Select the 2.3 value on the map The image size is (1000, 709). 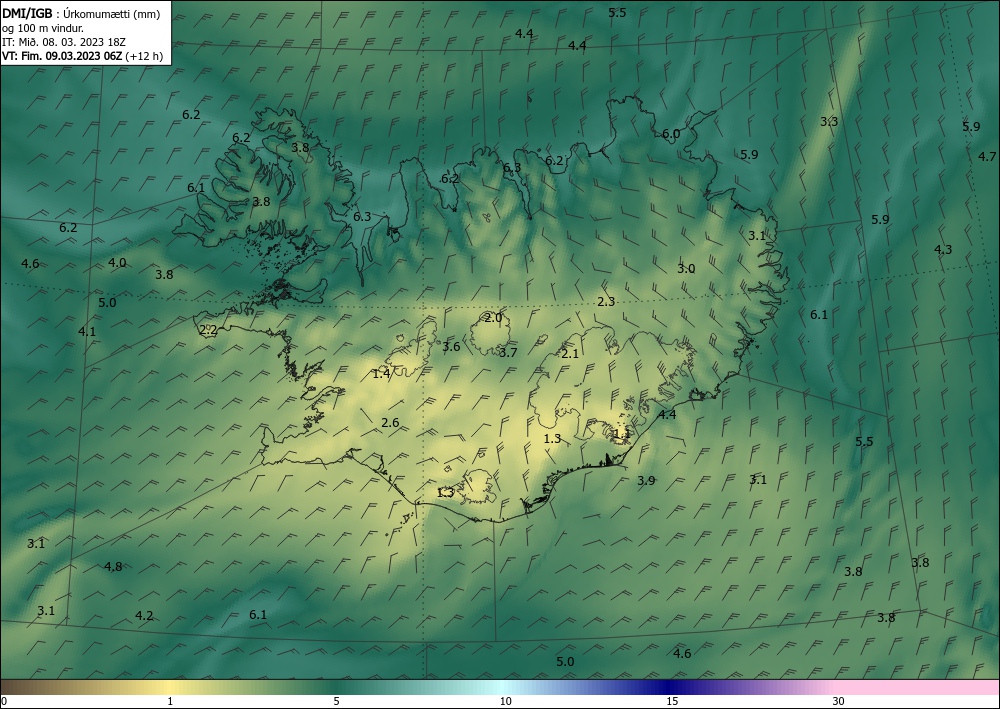point(606,302)
